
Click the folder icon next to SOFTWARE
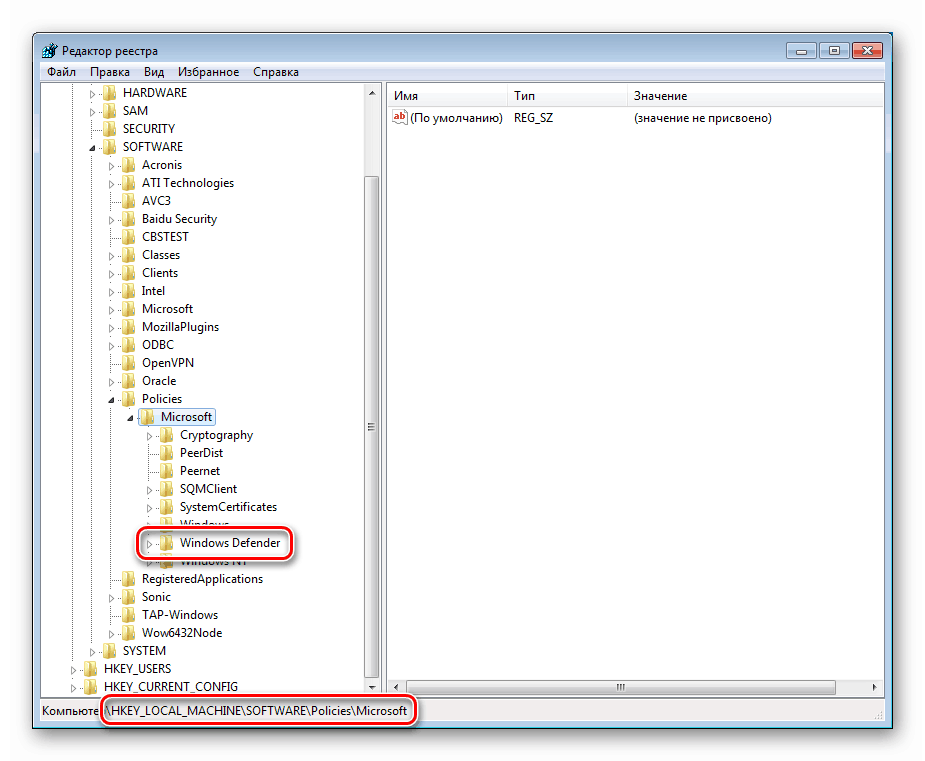[x=108, y=146]
